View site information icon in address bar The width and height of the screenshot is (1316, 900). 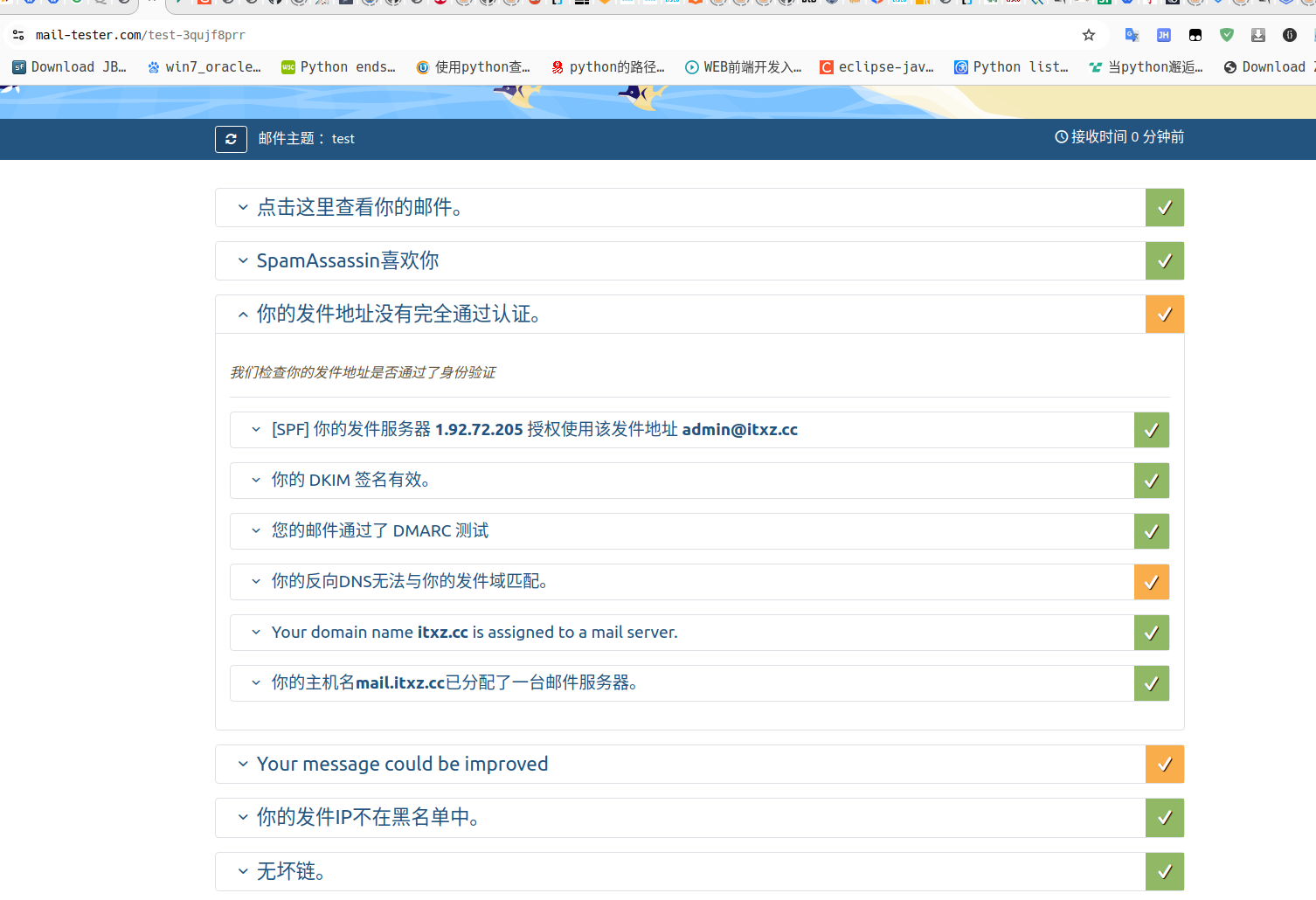pos(18,35)
